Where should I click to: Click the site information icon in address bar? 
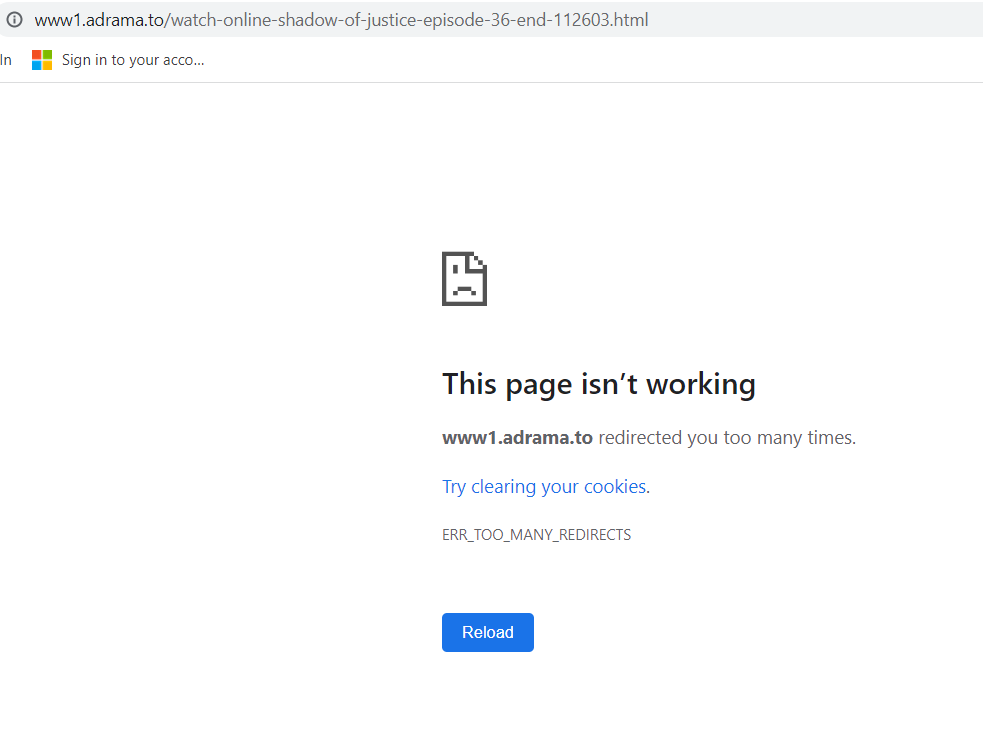[x=14, y=20]
